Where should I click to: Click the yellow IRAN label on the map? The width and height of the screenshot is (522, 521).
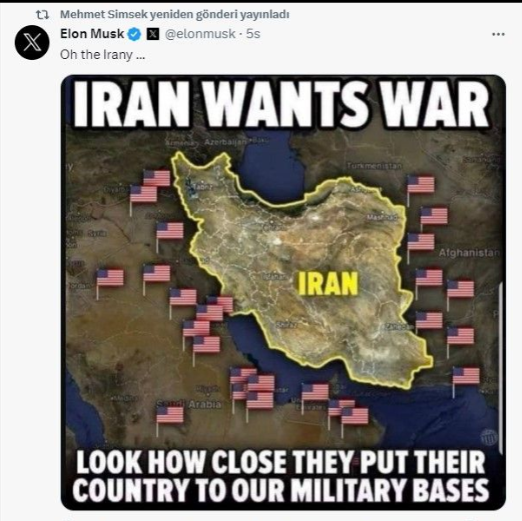point(328,283)
